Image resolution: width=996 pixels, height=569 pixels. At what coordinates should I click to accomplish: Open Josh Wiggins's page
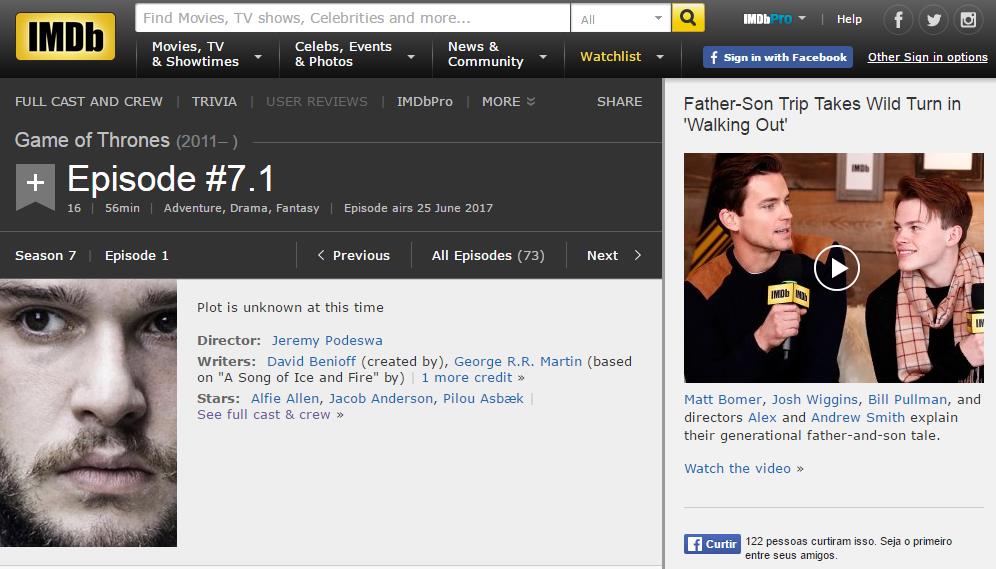click(815, 399)
